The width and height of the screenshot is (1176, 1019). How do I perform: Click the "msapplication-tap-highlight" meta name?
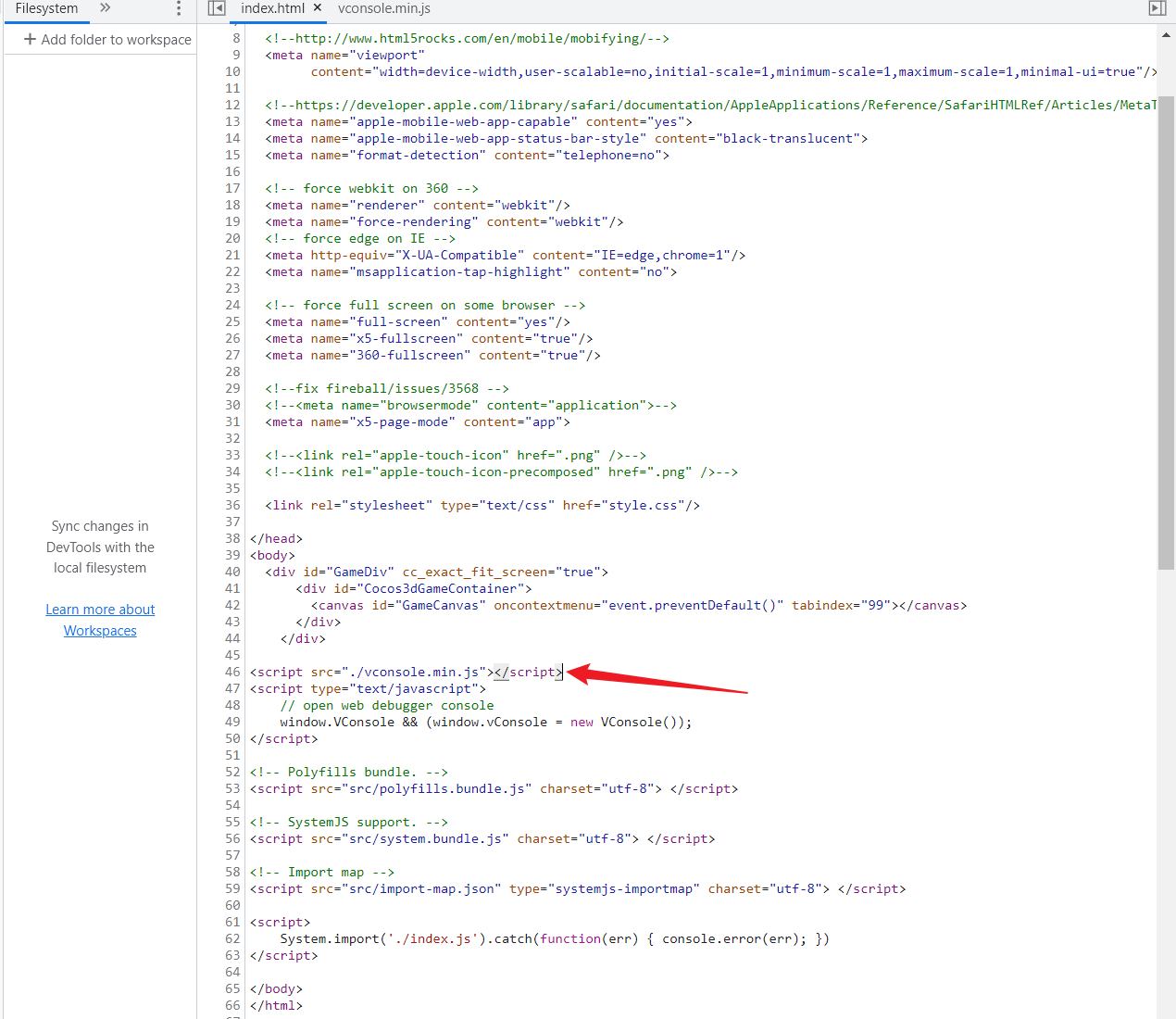460,271
